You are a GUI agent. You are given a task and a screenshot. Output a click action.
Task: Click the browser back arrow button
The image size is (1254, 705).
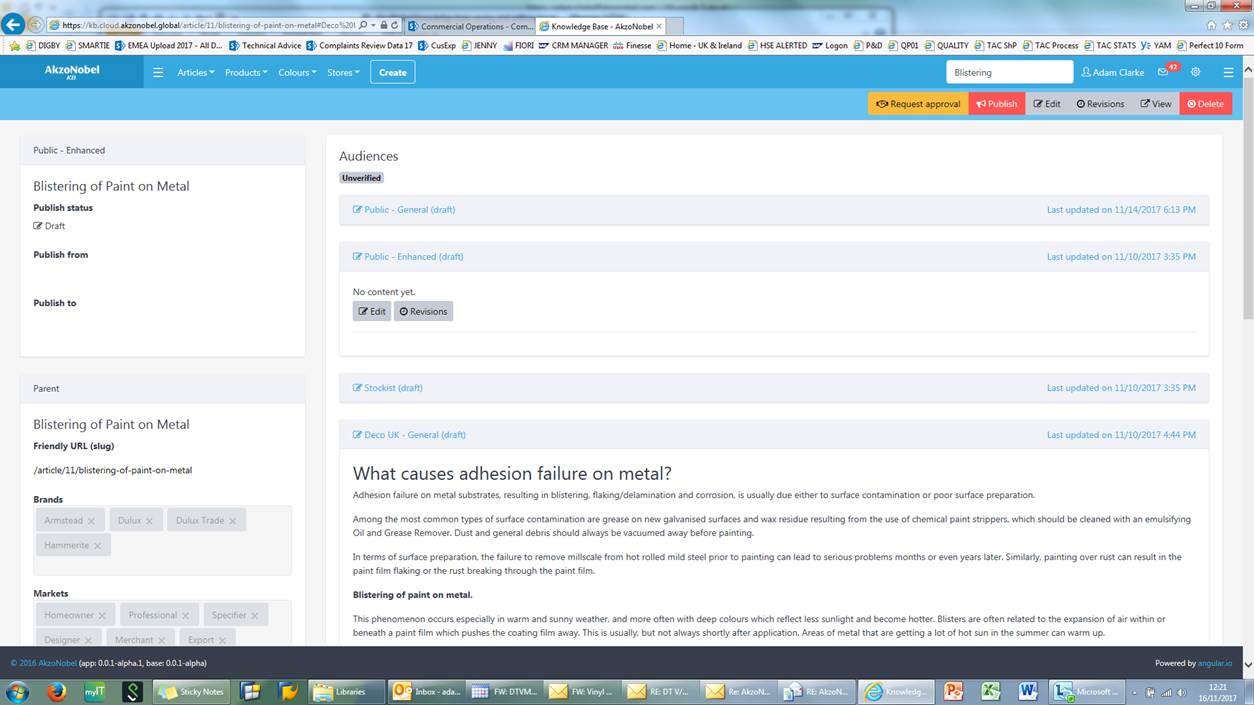click(14, 24)
